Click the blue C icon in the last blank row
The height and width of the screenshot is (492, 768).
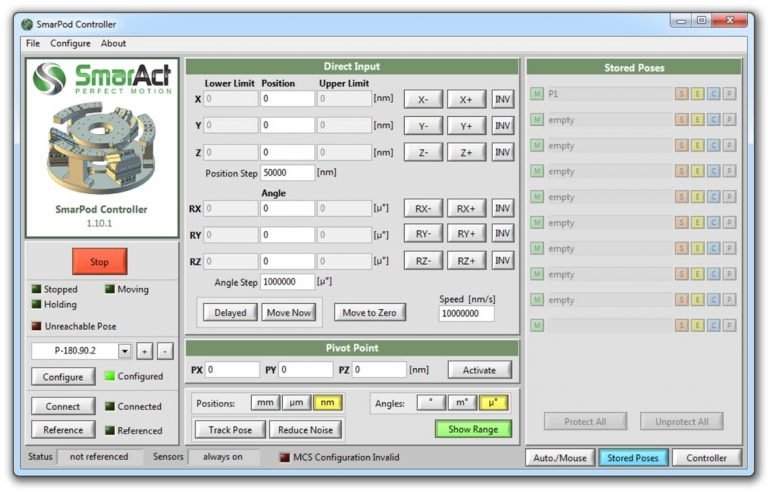713,325
